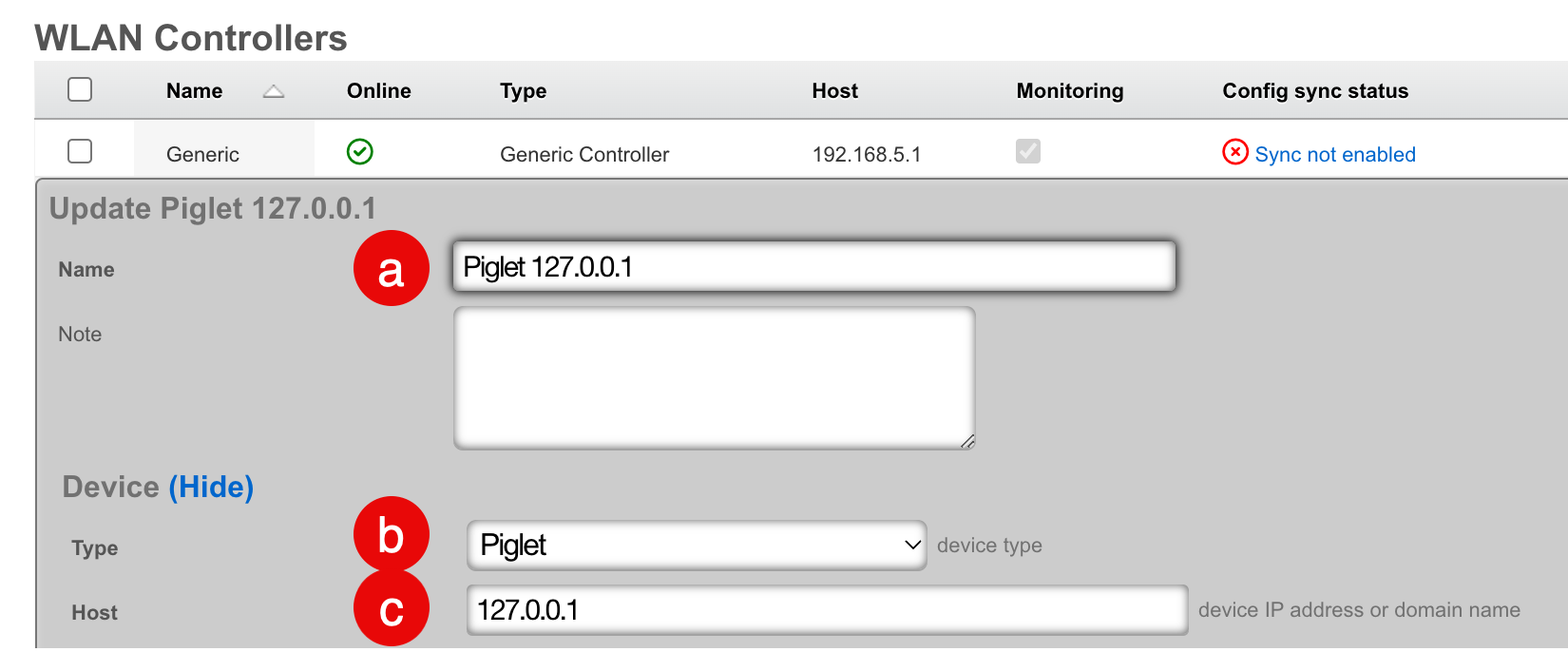1568x652 pixels.
Task: Click the red marker labeled c
Action: pyautogui.click(x=392, y=608)
